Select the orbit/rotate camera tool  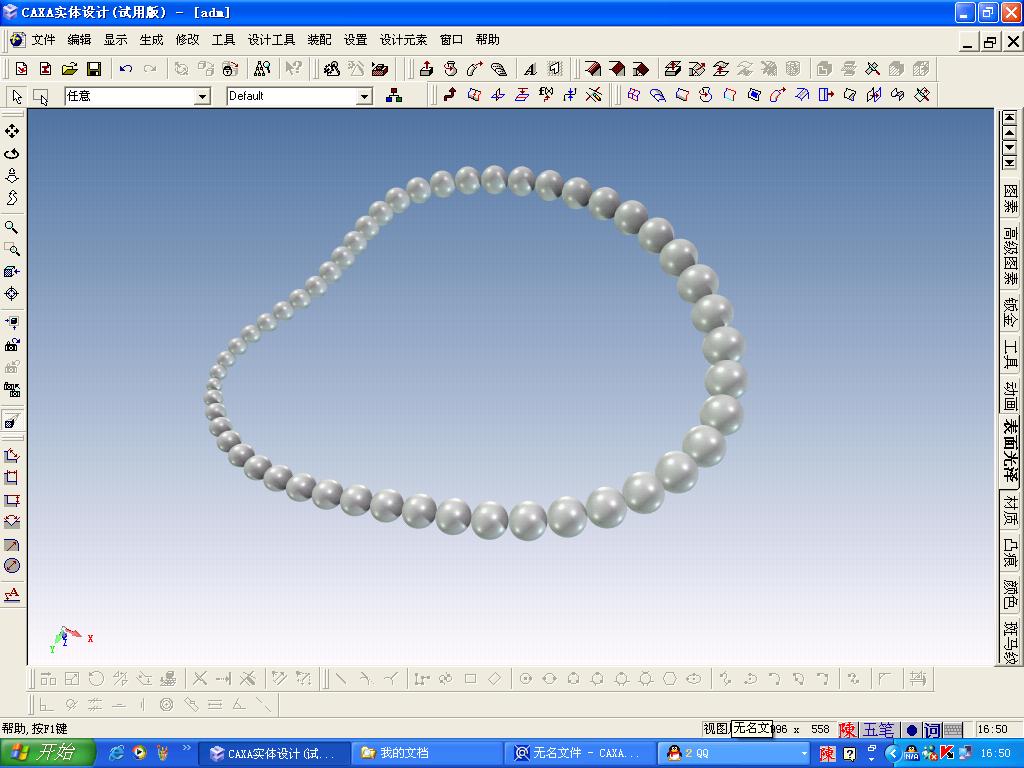point(12,153)
